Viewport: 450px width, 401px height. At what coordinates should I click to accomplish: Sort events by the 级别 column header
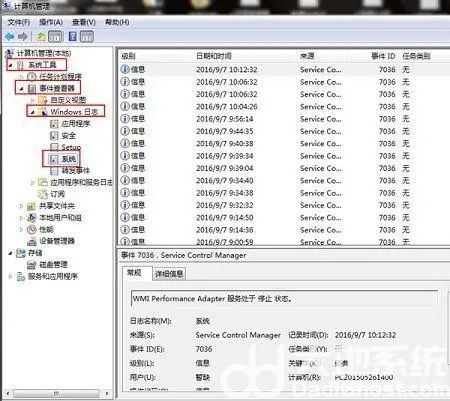coord(128,56)
